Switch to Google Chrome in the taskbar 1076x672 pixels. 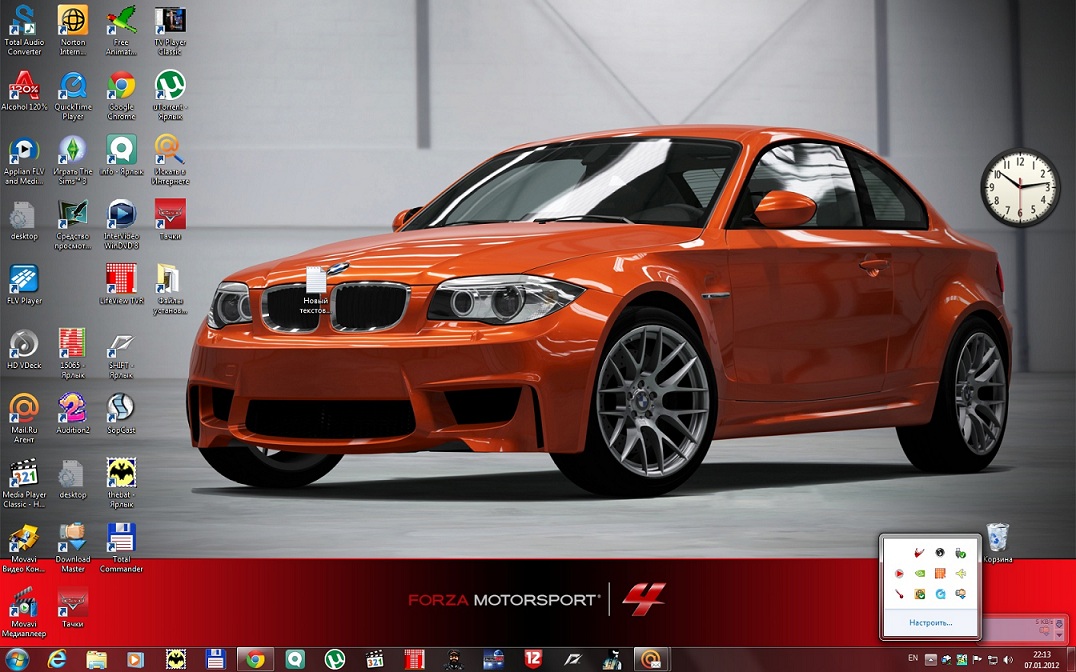tap(255, 660)
